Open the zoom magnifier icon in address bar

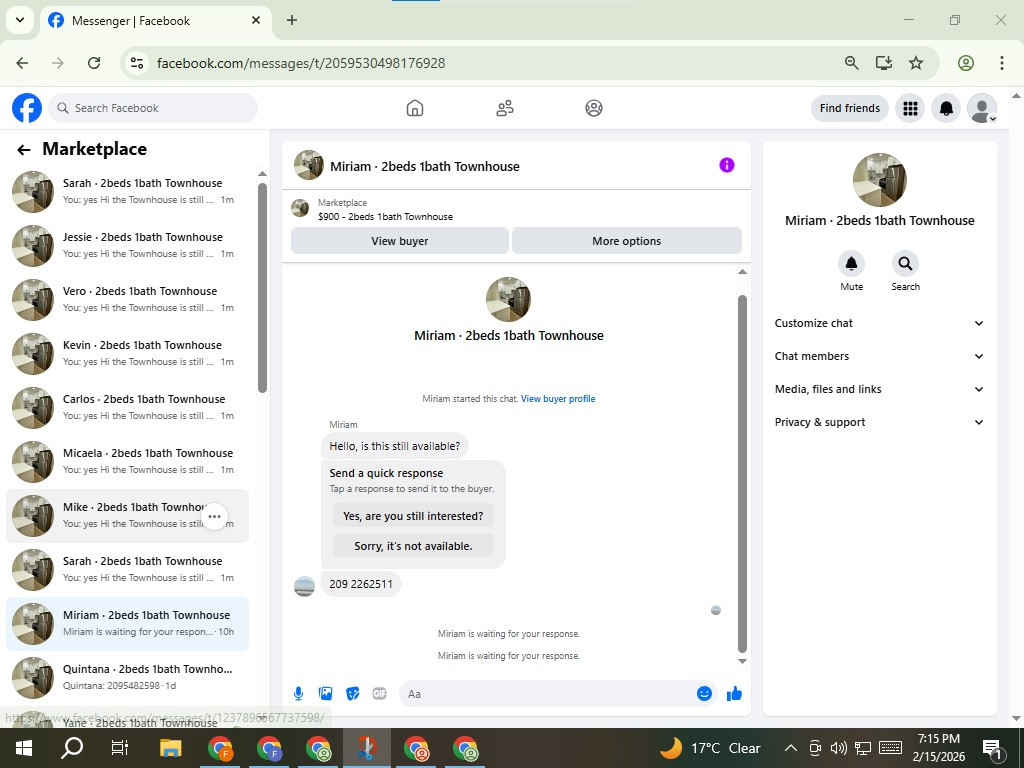[x=852, y=63]
